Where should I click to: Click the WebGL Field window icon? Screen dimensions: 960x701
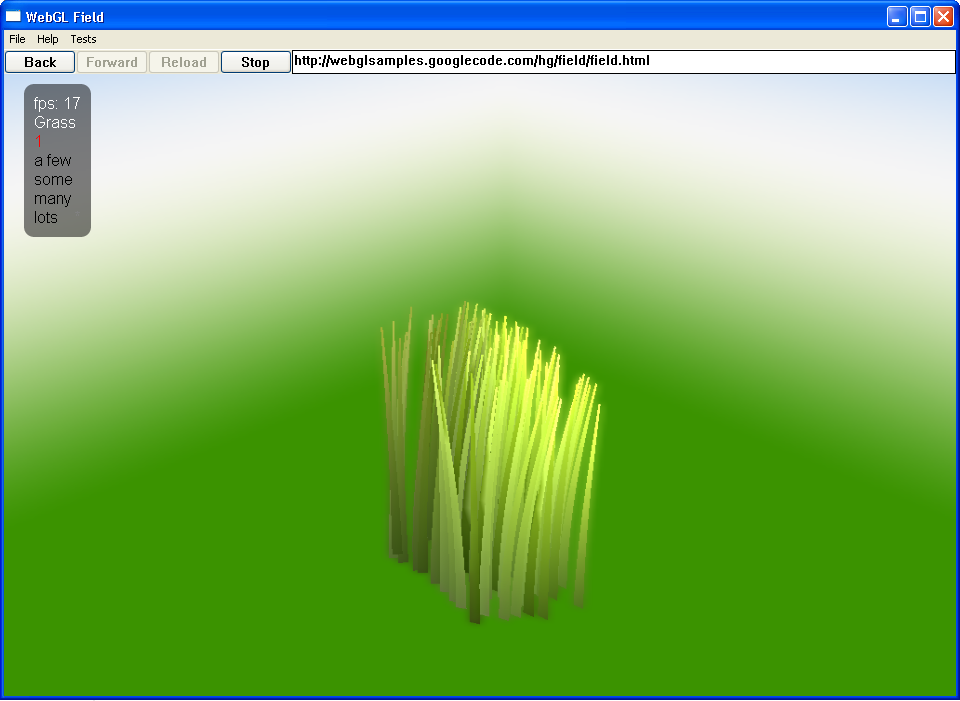tap(14, 16)
